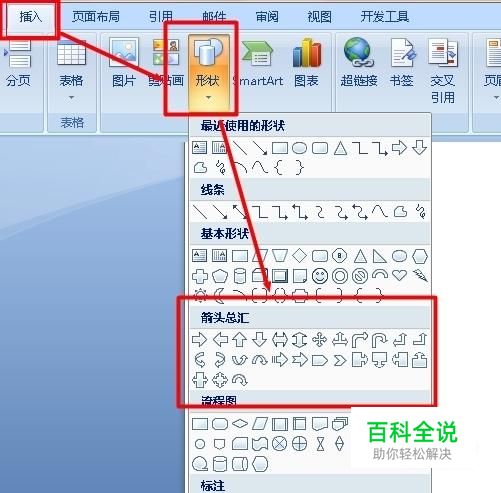Pick the lightning bolt shape
501x493 pixels.
coord(420,275)
